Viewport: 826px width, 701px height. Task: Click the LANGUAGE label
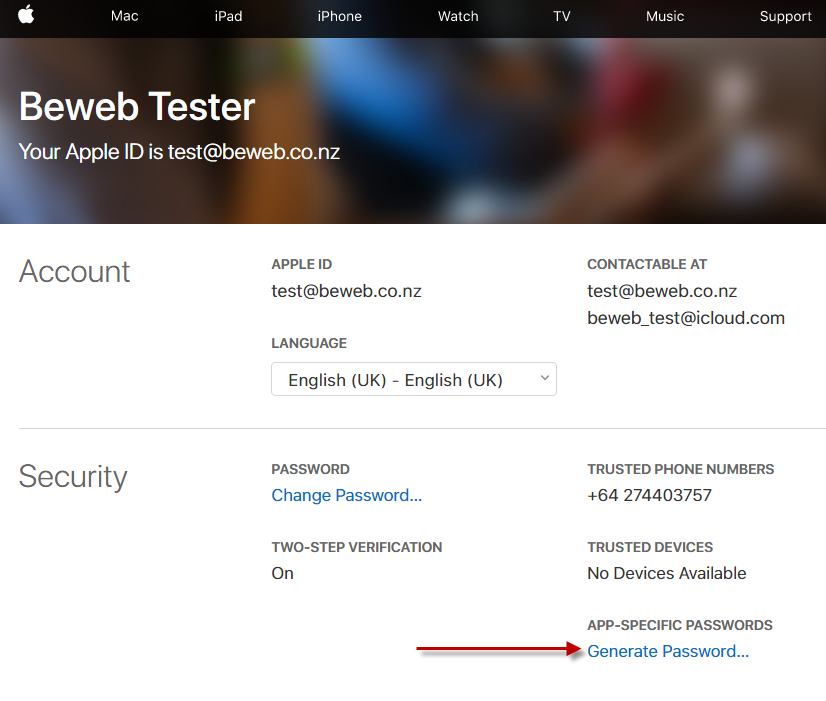coord(309,343)
